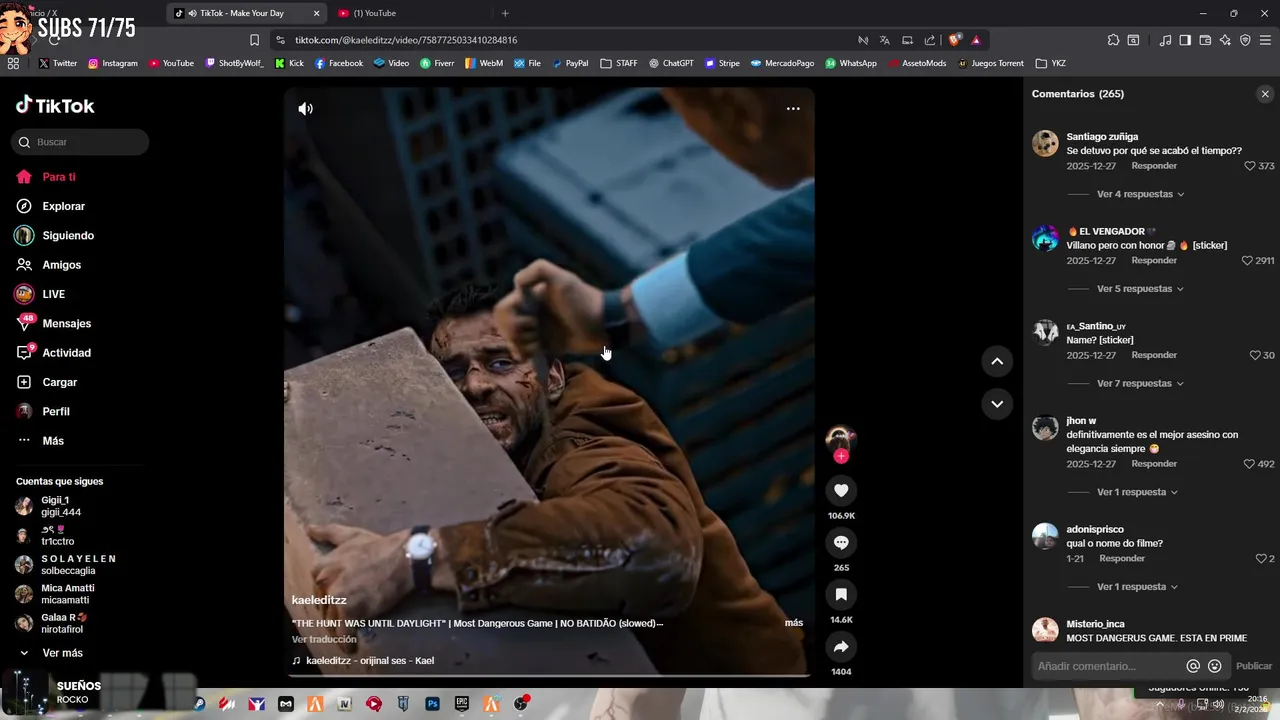
Task: Focus the Buscar search field
Action: pos(80,142)
